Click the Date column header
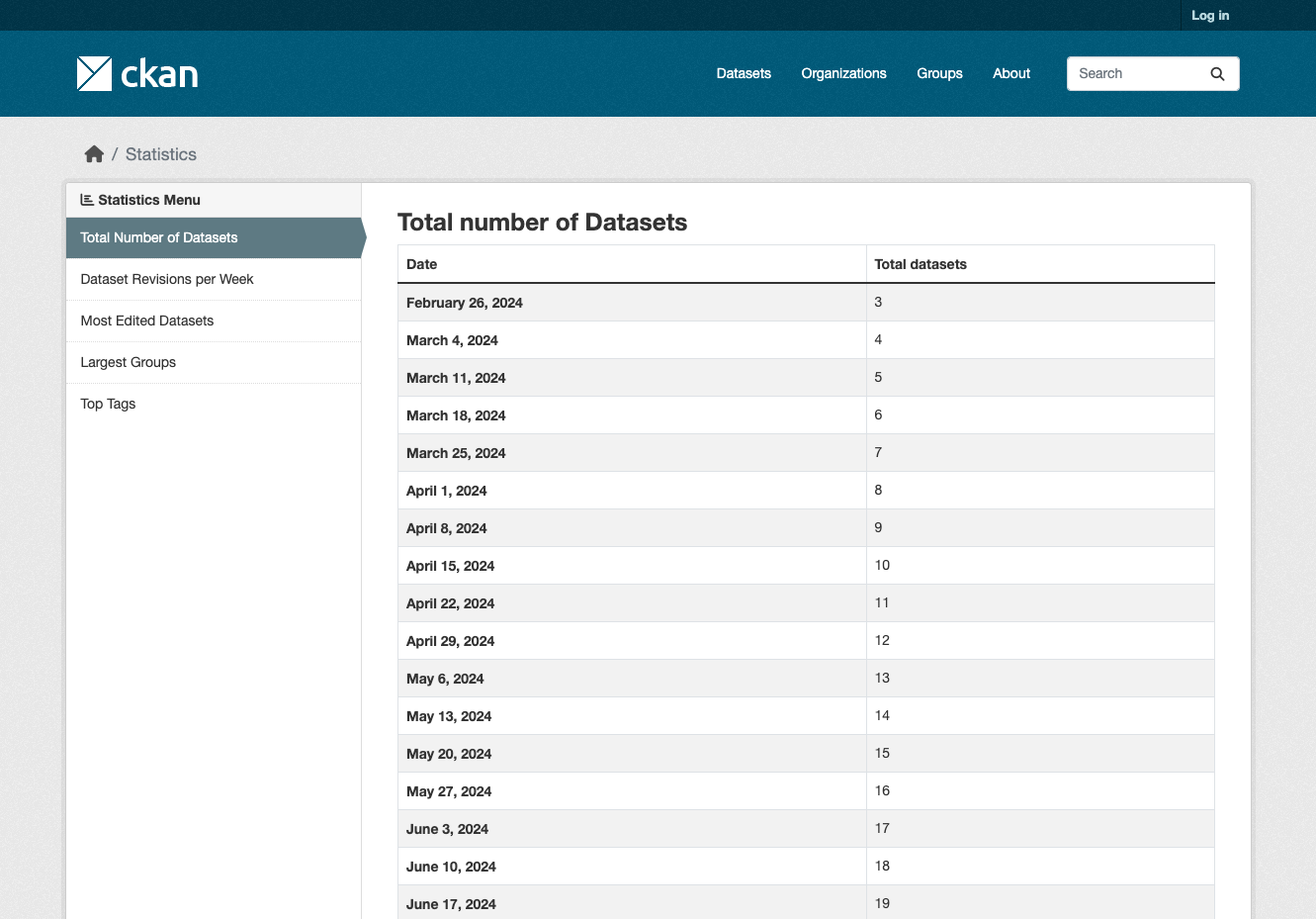The height and width of the screenshot is (919, 1316). coord(632,264)
